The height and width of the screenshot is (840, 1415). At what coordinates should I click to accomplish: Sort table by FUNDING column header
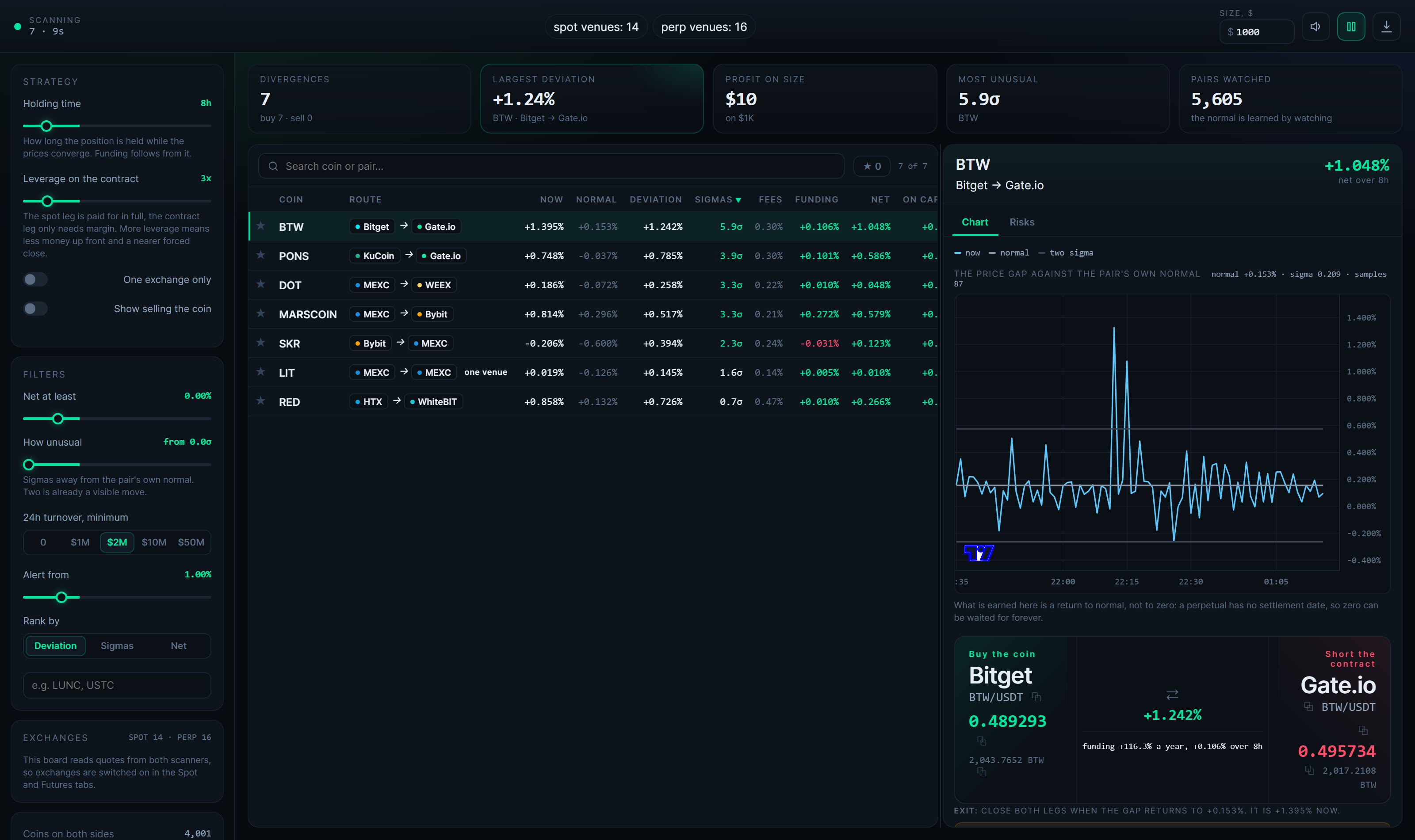(816, 200)
